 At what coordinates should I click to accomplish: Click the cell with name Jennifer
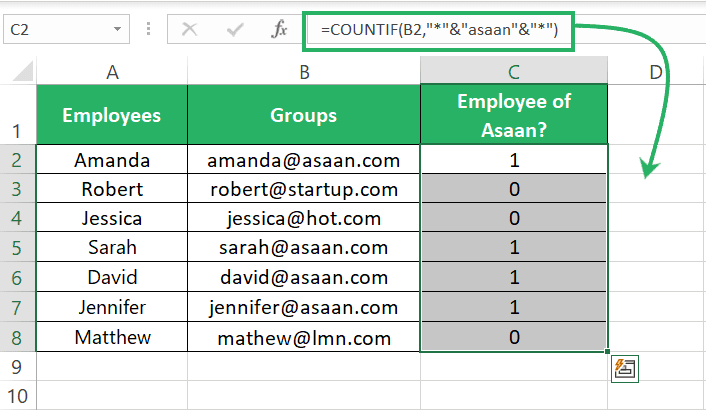point(112,307)
